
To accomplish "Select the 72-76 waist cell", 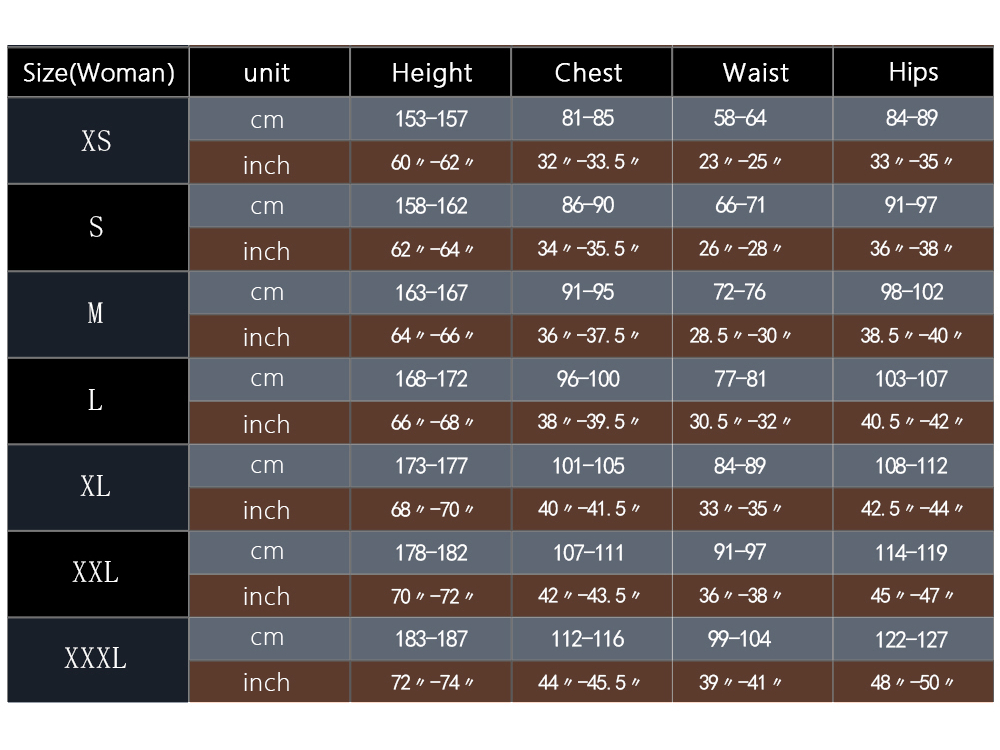I will click(741, 293).
